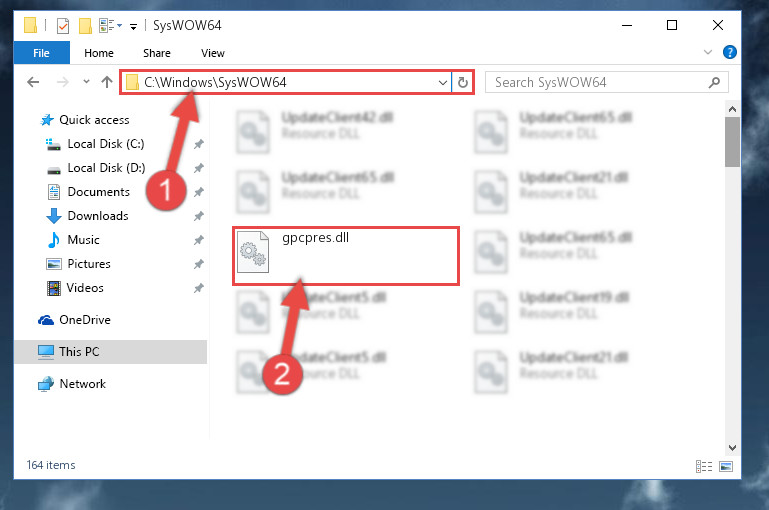Viewport: 769px width, 510px height.
Task: Expand the ribbon with the chevron
Action: (708, 52)
